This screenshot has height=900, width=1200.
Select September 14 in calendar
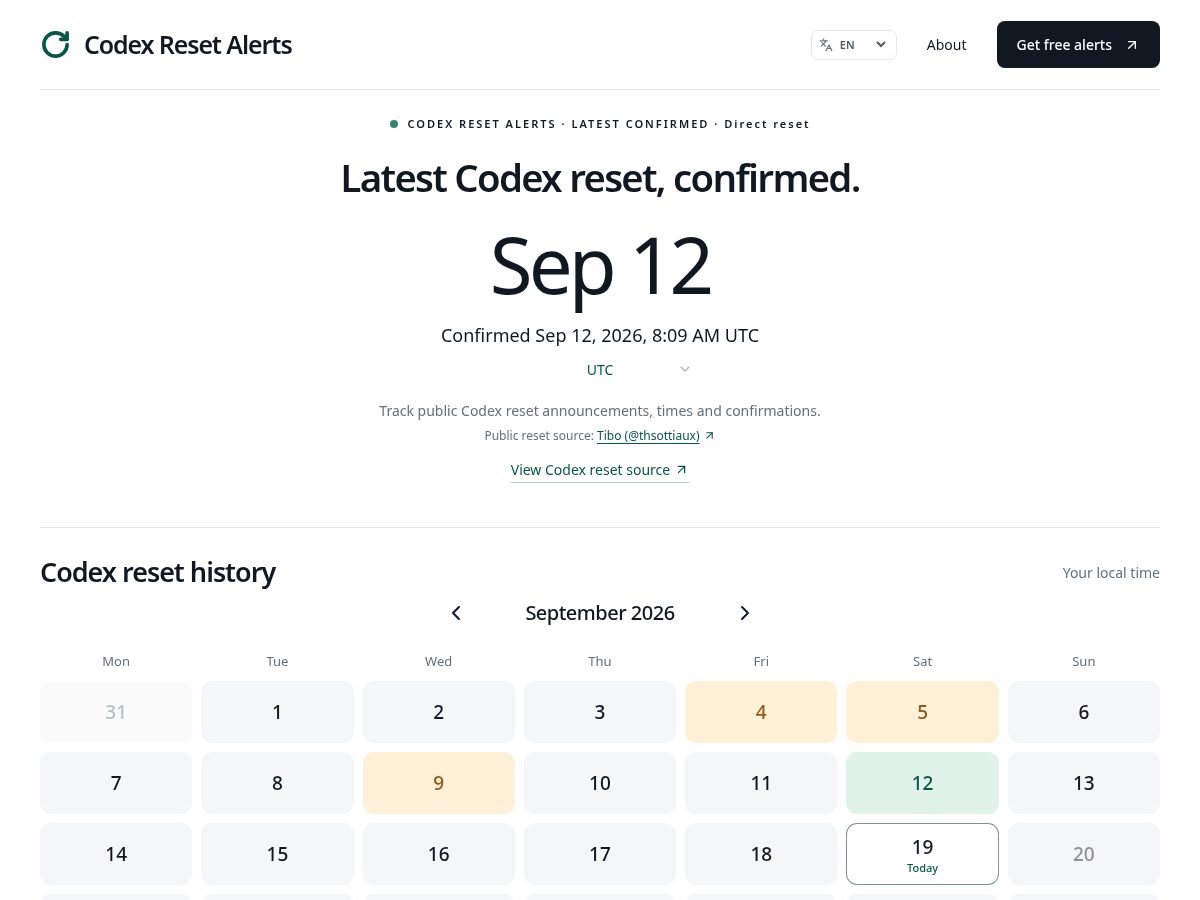[x=116, y=854]
